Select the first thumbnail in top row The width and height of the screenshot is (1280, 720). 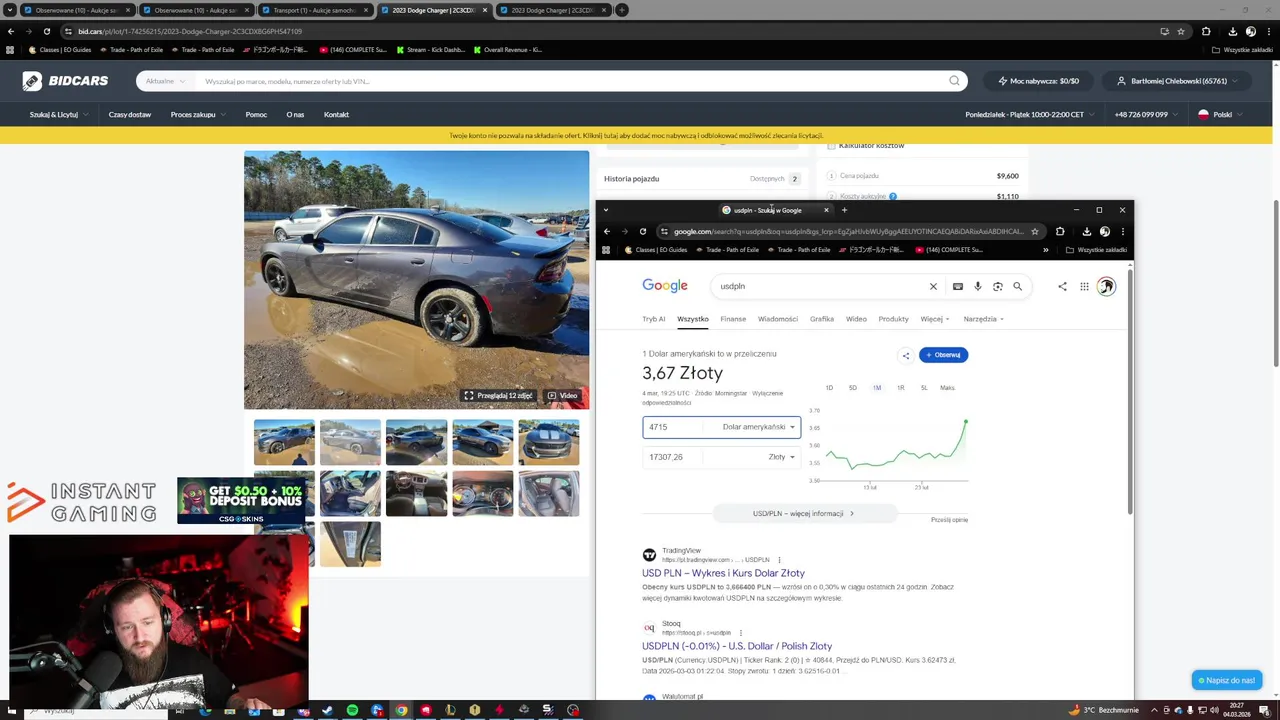pyautogui.click(x=284, y=442)
